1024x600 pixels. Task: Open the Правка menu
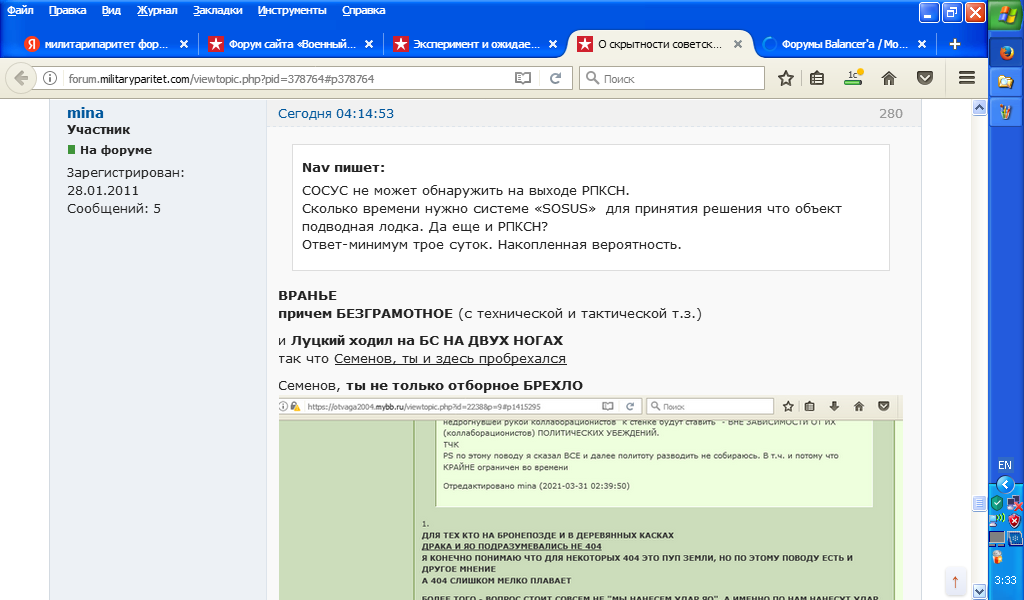tap(67, 10)
